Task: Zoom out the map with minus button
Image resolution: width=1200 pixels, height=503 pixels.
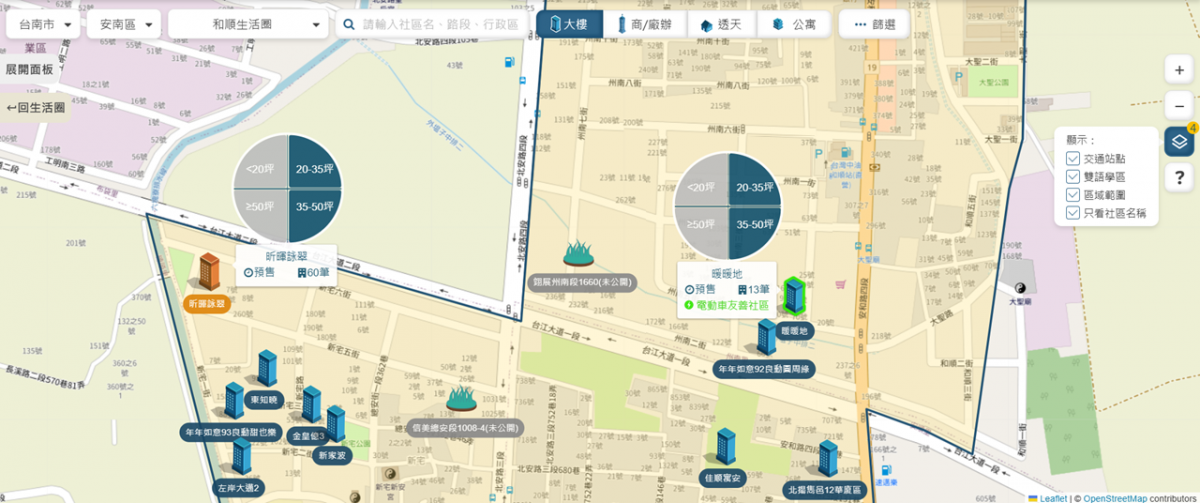Action: coord(1180,105)
